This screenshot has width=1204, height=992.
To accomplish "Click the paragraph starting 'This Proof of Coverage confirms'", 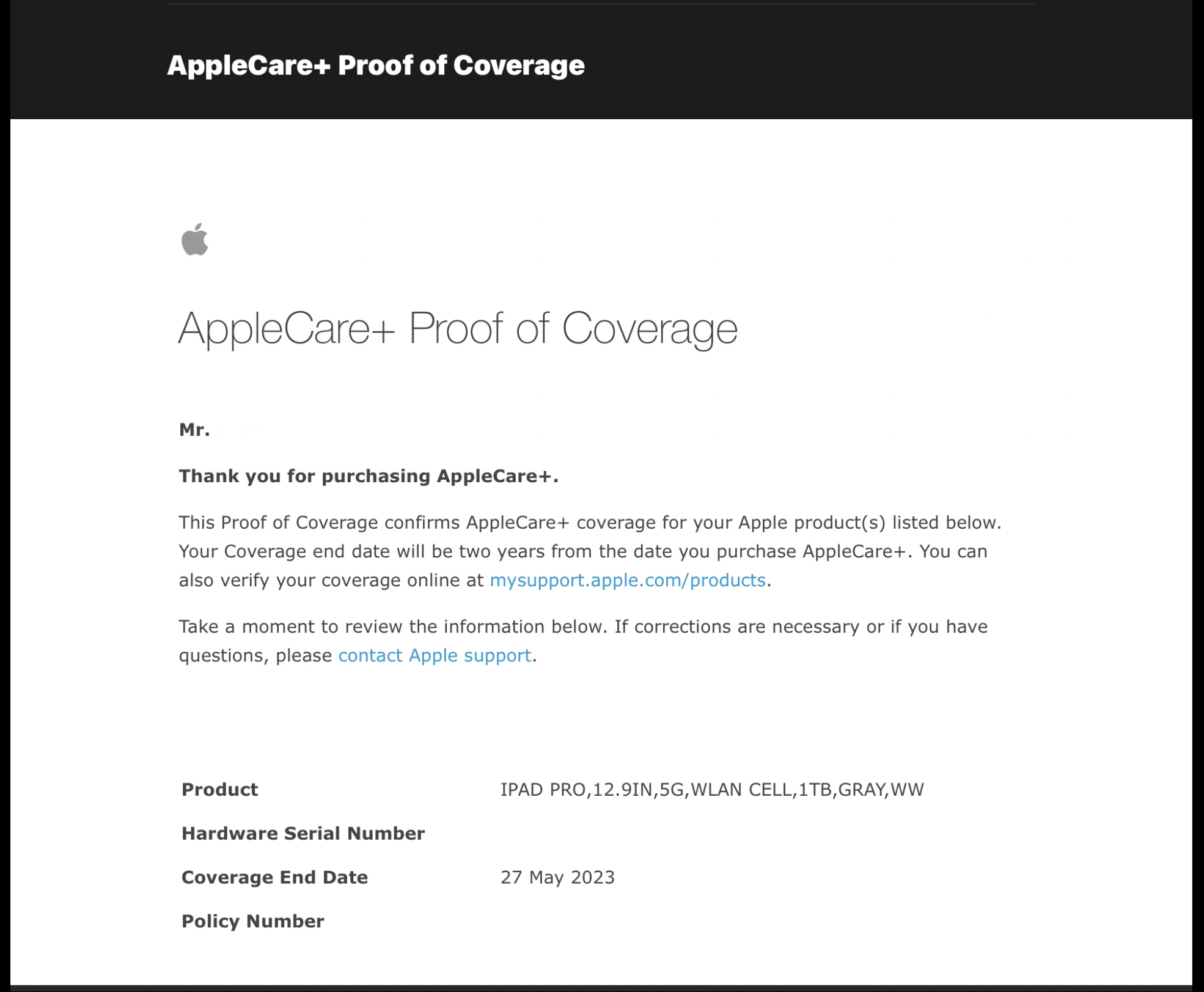I will coord(590,551).
